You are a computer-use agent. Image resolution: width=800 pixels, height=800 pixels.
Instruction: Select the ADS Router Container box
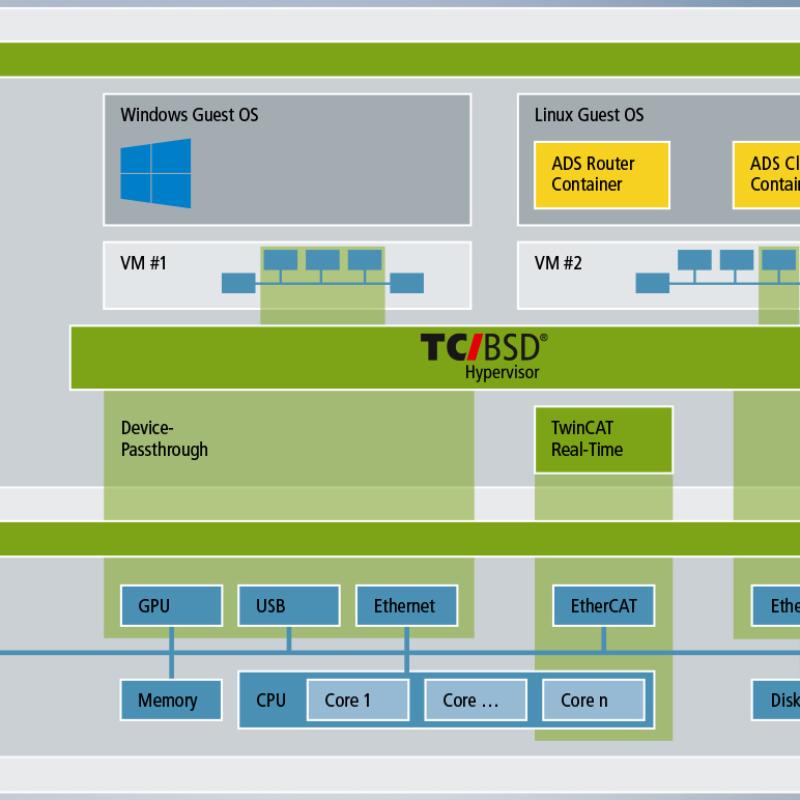pyautogui.click(x=602, y=175)
